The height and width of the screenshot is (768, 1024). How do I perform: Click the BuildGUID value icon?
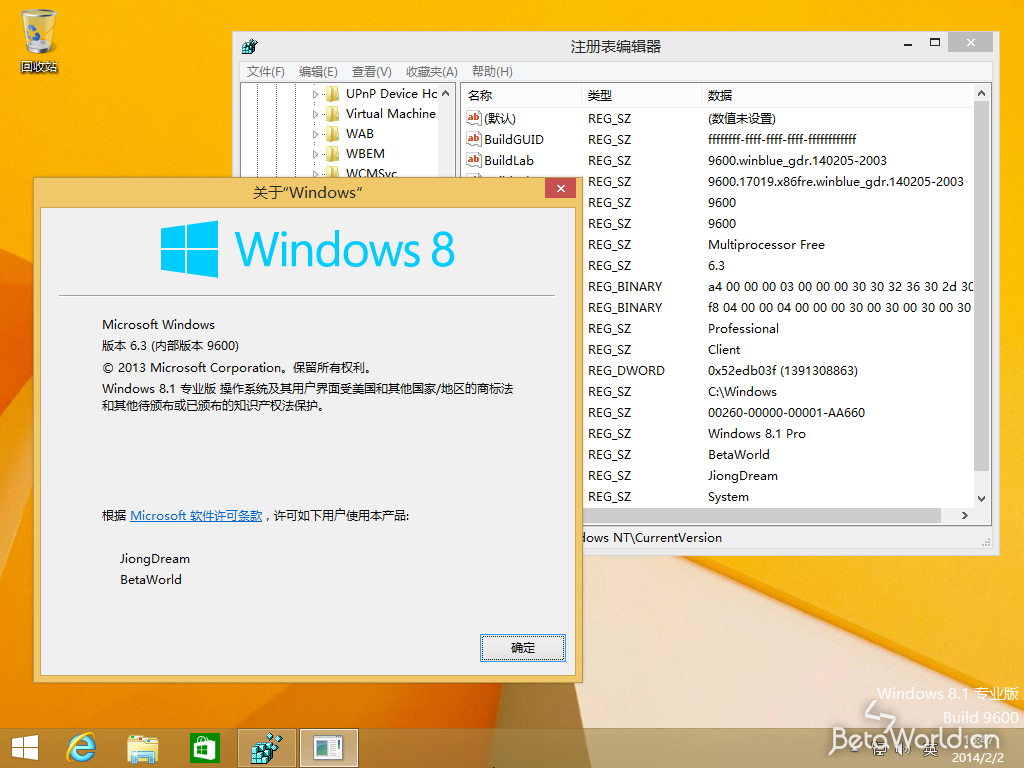pos(474,139)
